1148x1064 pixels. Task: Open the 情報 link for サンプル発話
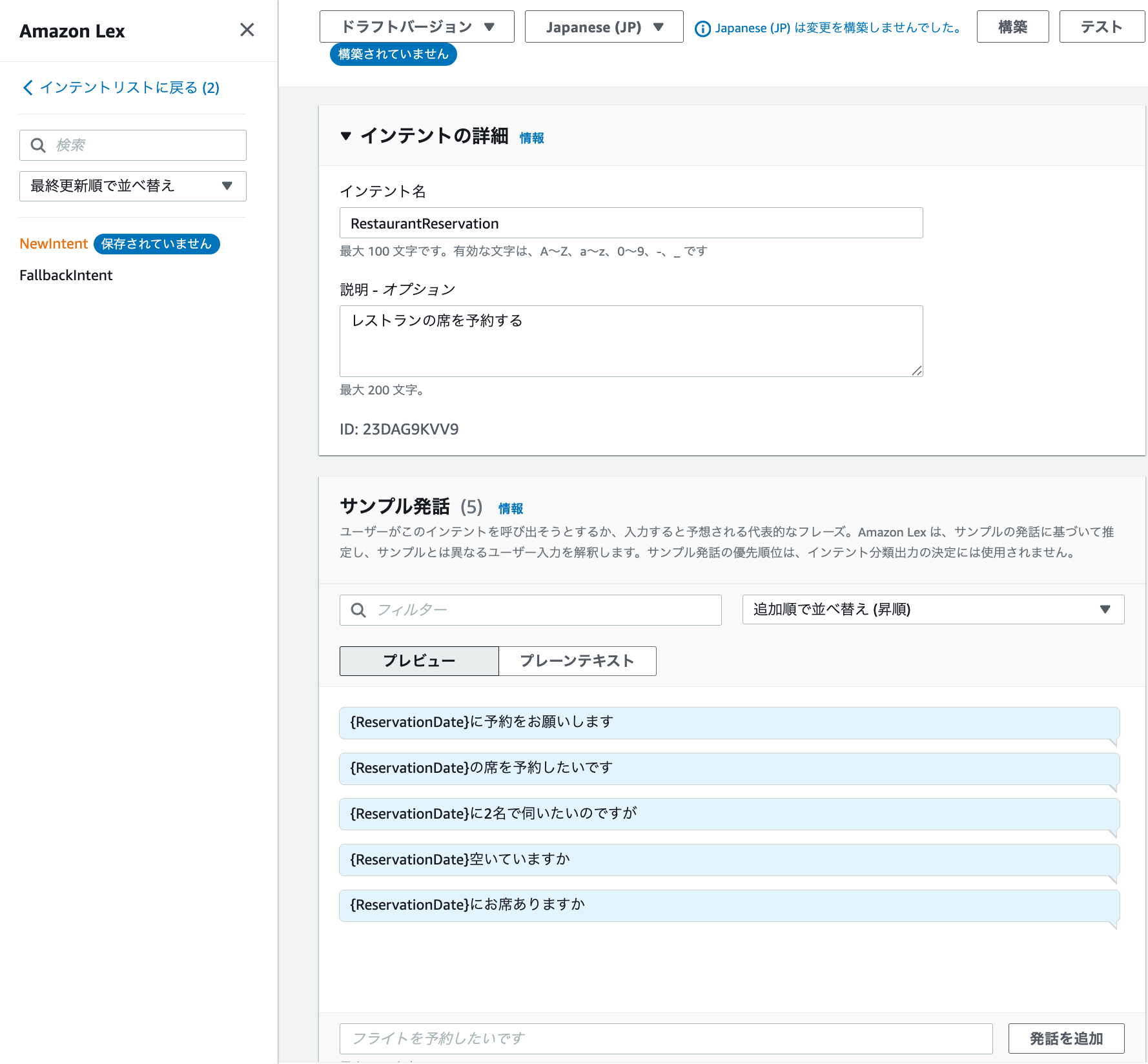pyautogui.click(x=511, y=509)
